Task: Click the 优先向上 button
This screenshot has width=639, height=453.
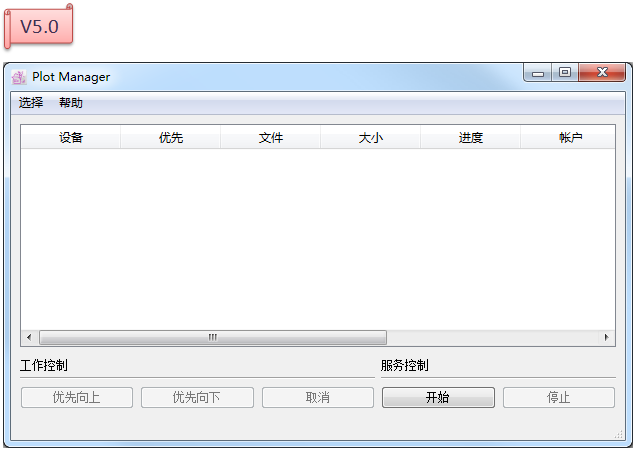Action: (x=77, y=398)
